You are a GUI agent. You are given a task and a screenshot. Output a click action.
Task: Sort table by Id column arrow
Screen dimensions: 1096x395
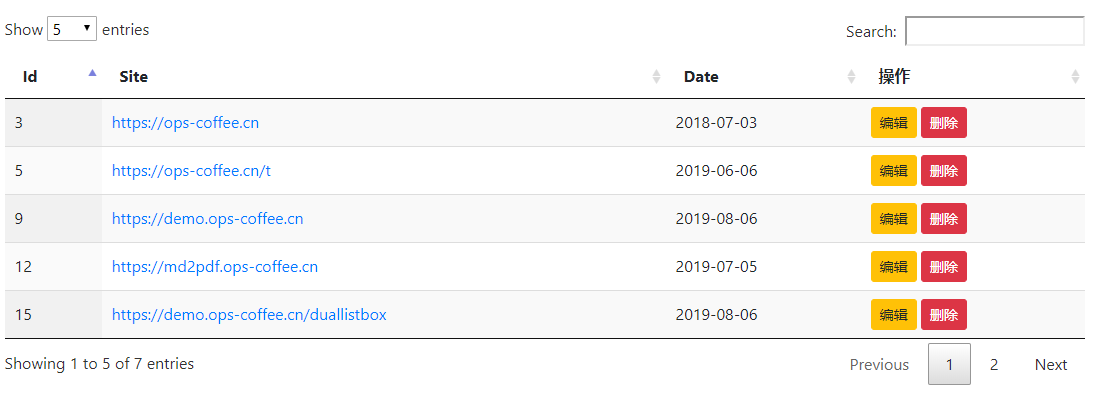coord(92,73)
